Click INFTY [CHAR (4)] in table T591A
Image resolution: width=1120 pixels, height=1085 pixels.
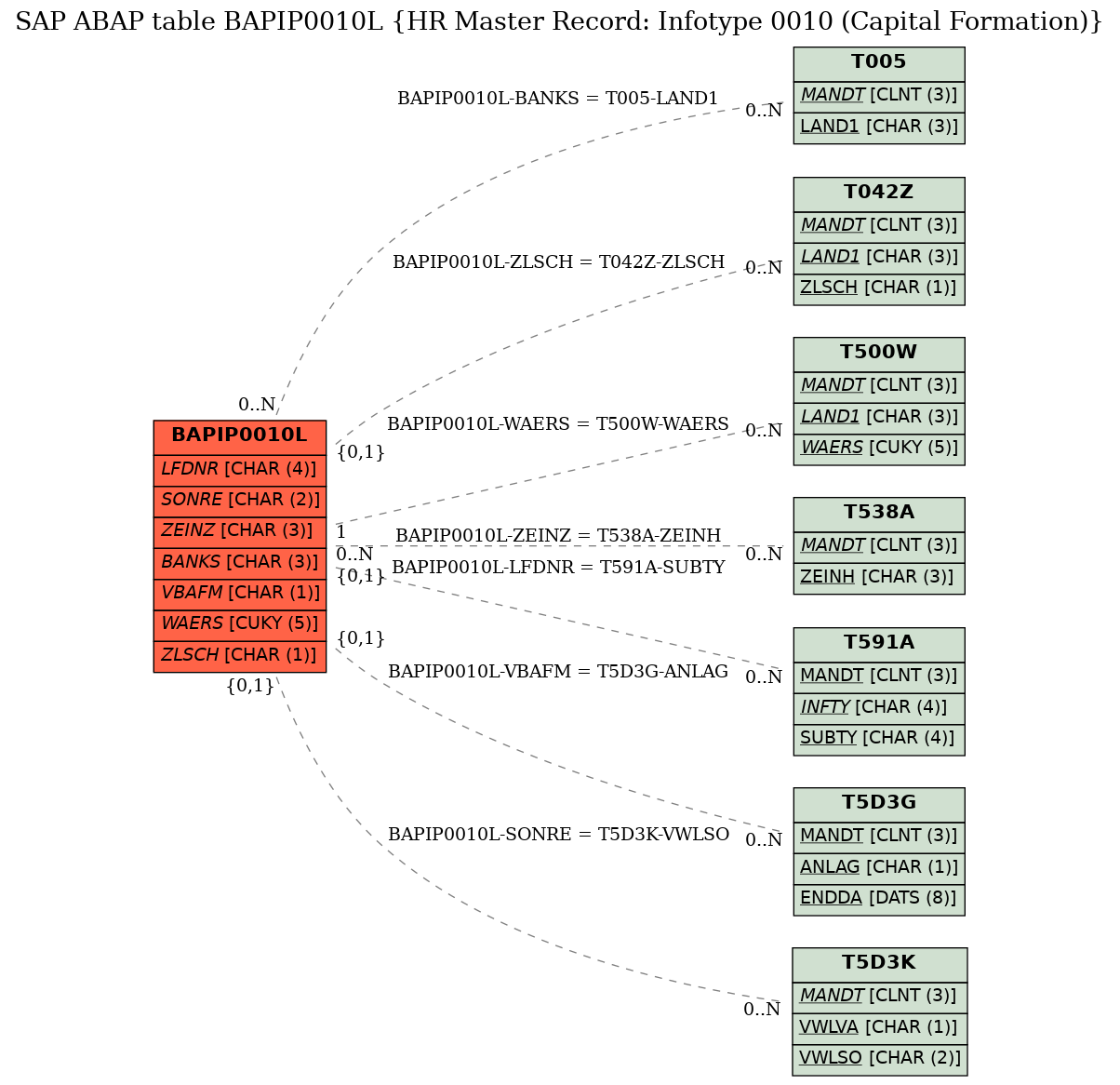[879, 708]
